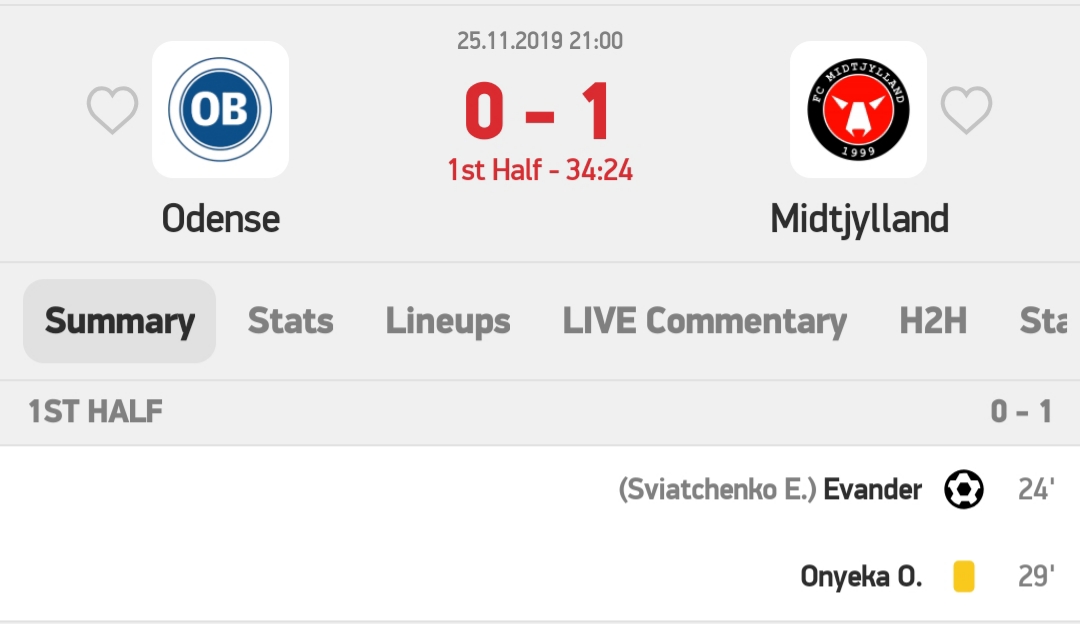The image size is (1080, 624).
Task: Open the Odense OB club logo
Action: 220,110
